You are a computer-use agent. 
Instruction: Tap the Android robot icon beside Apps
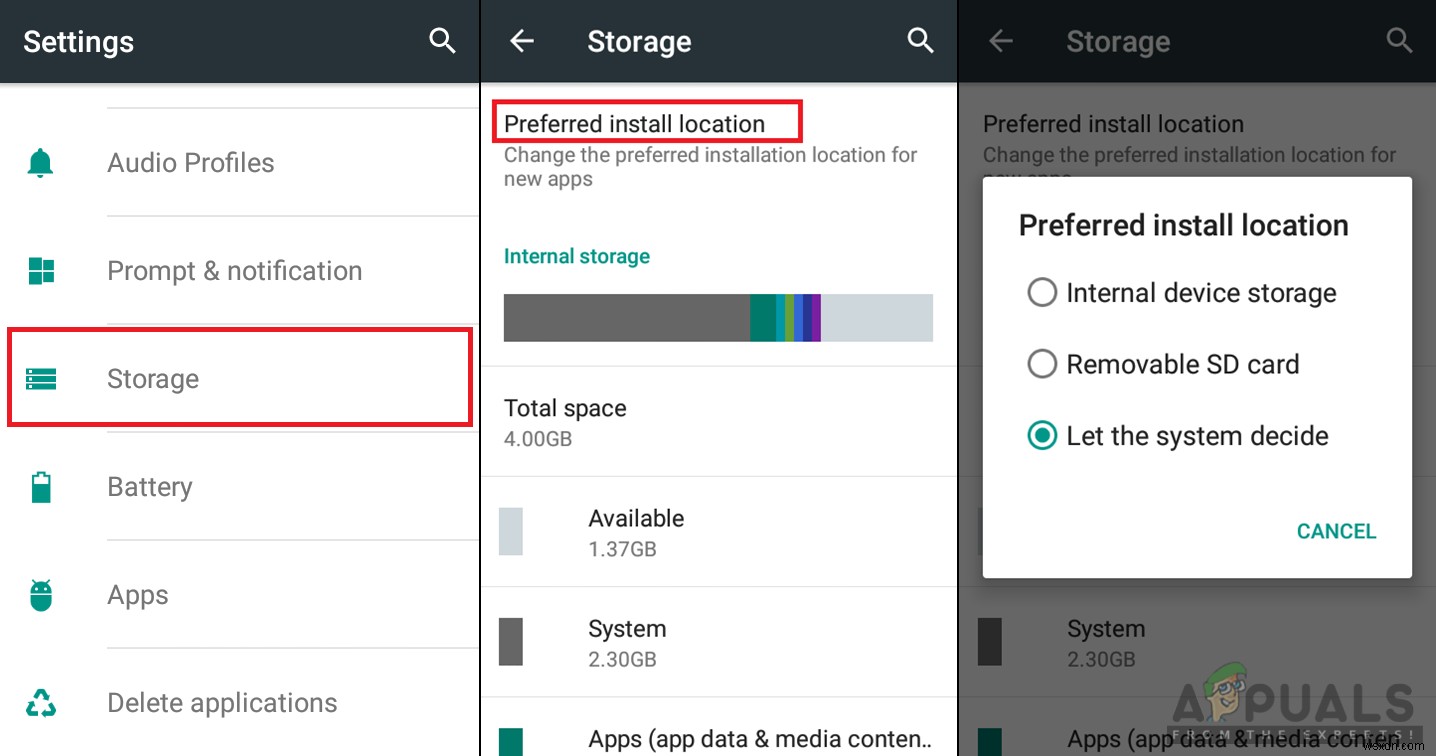40,594
